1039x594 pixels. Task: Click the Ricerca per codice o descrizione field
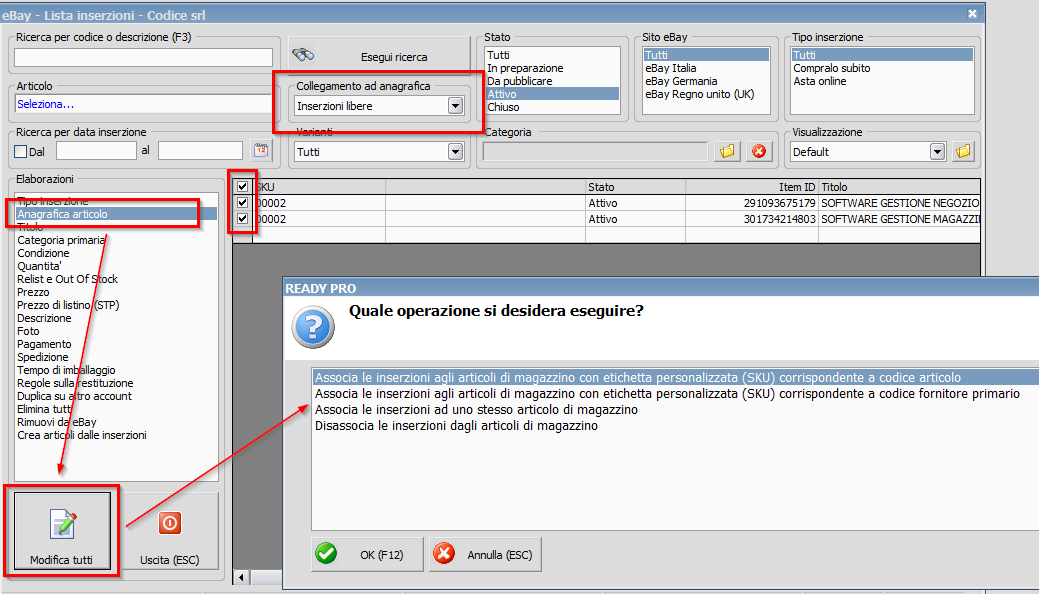[143, 58]
